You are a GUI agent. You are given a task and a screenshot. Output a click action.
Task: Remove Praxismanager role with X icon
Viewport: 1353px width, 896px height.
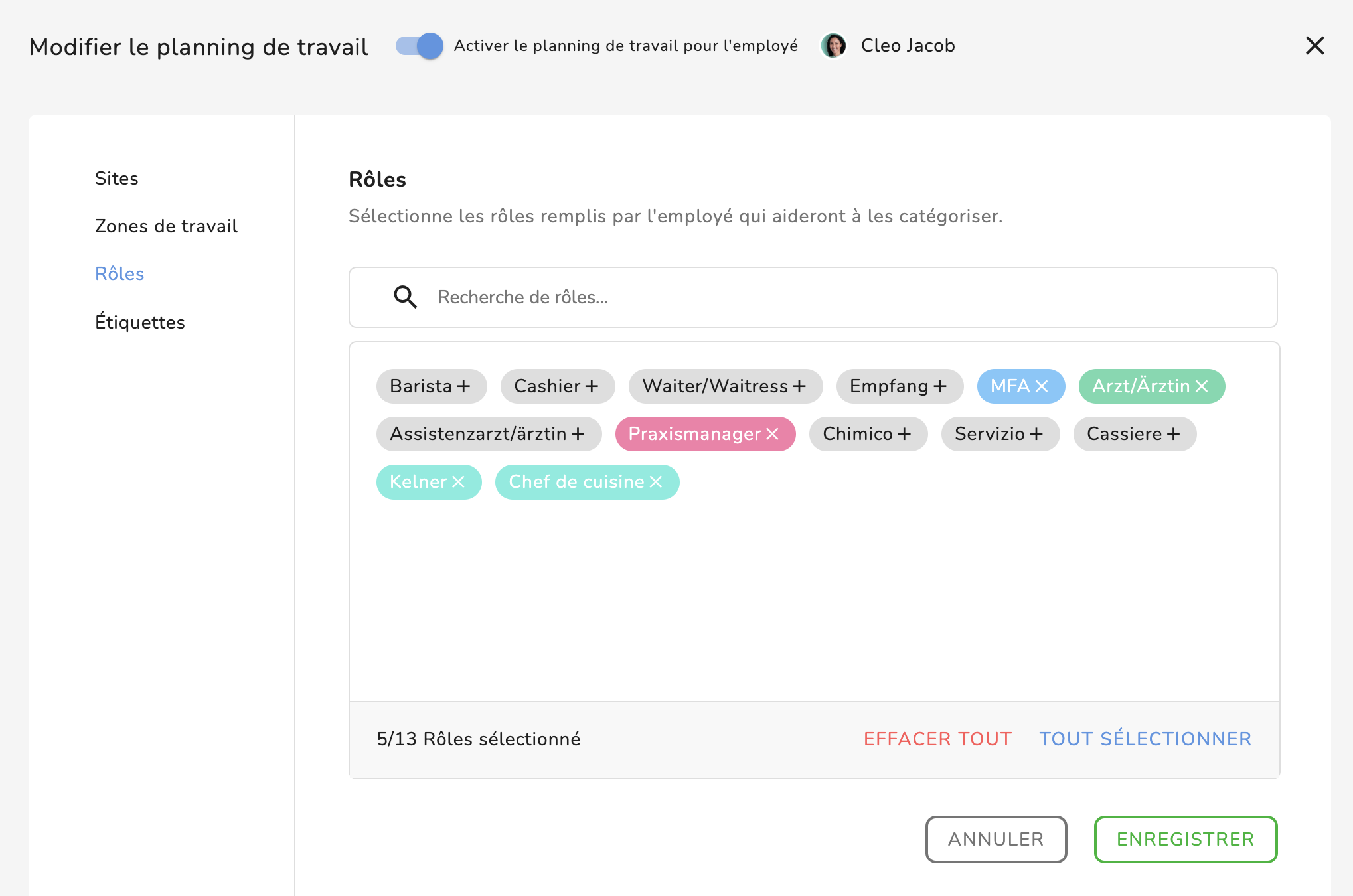tap(772, 434)
